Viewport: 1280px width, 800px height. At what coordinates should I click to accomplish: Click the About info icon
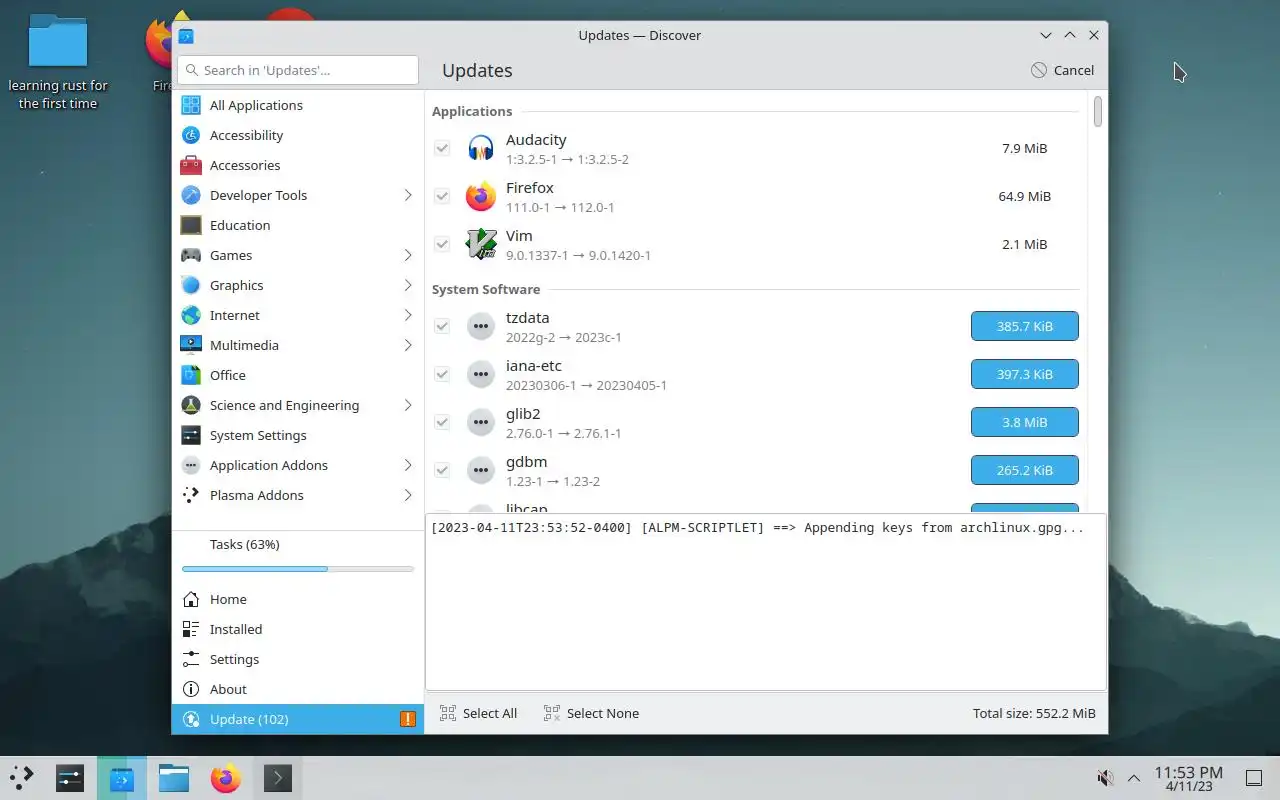pyautogui.click(x=191, y=689)
